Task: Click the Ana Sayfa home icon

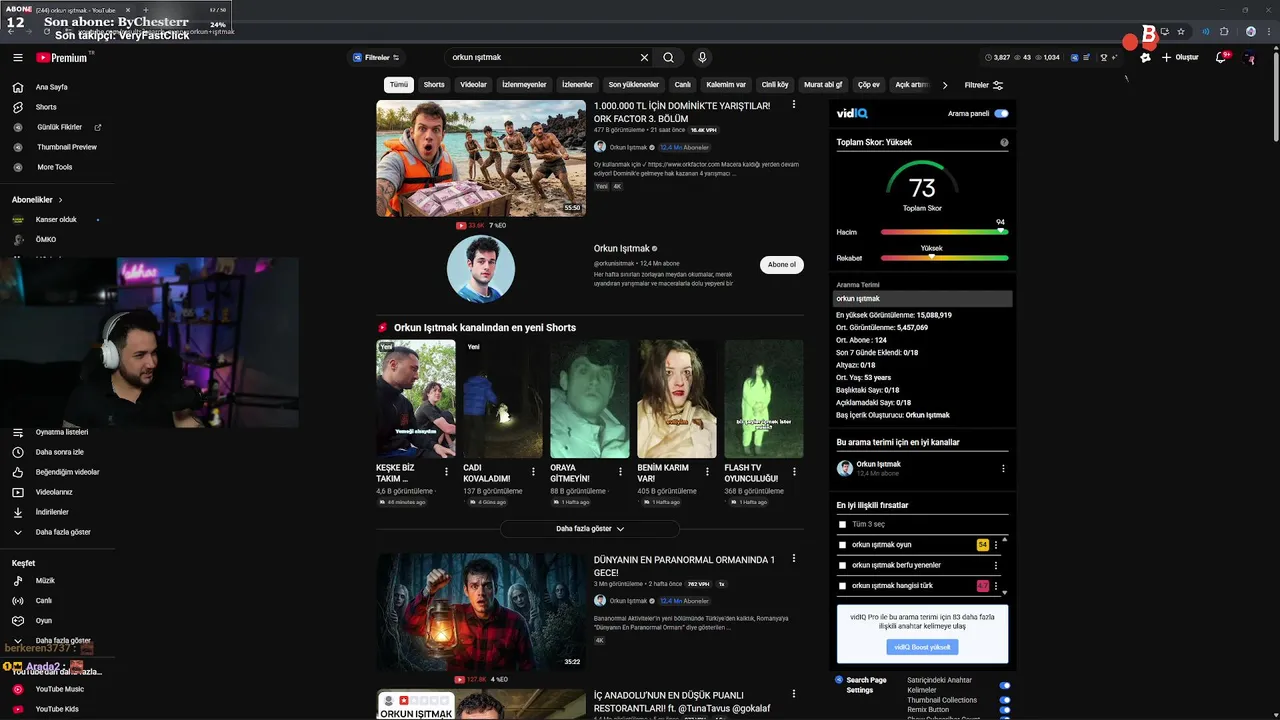Action: [x=18, y=87]
